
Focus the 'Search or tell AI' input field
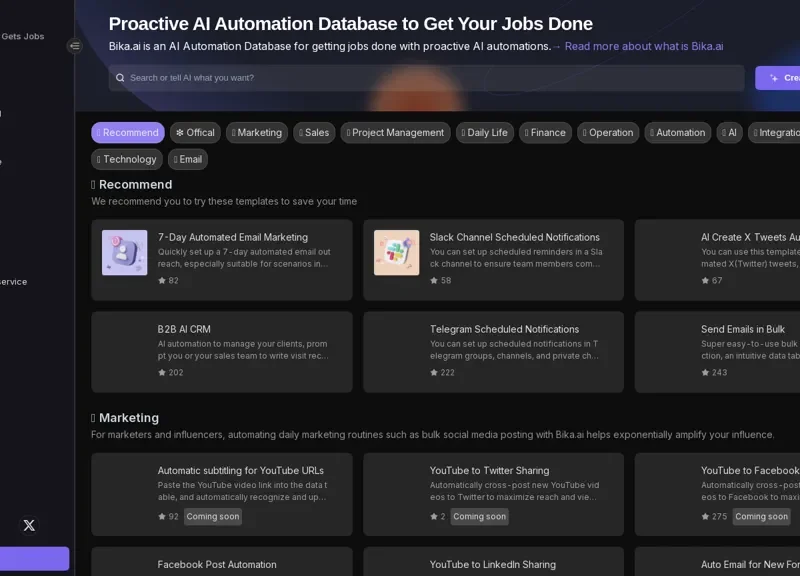(430, 78)
